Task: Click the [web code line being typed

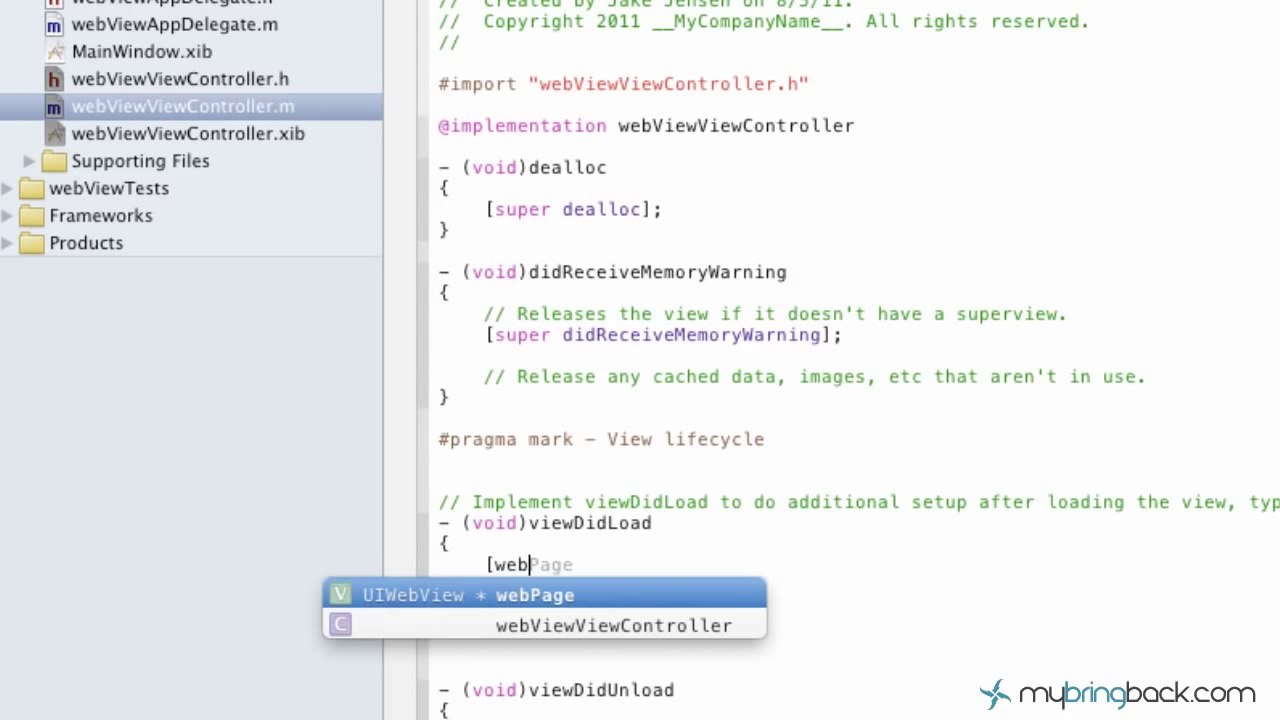Action: 529,565
